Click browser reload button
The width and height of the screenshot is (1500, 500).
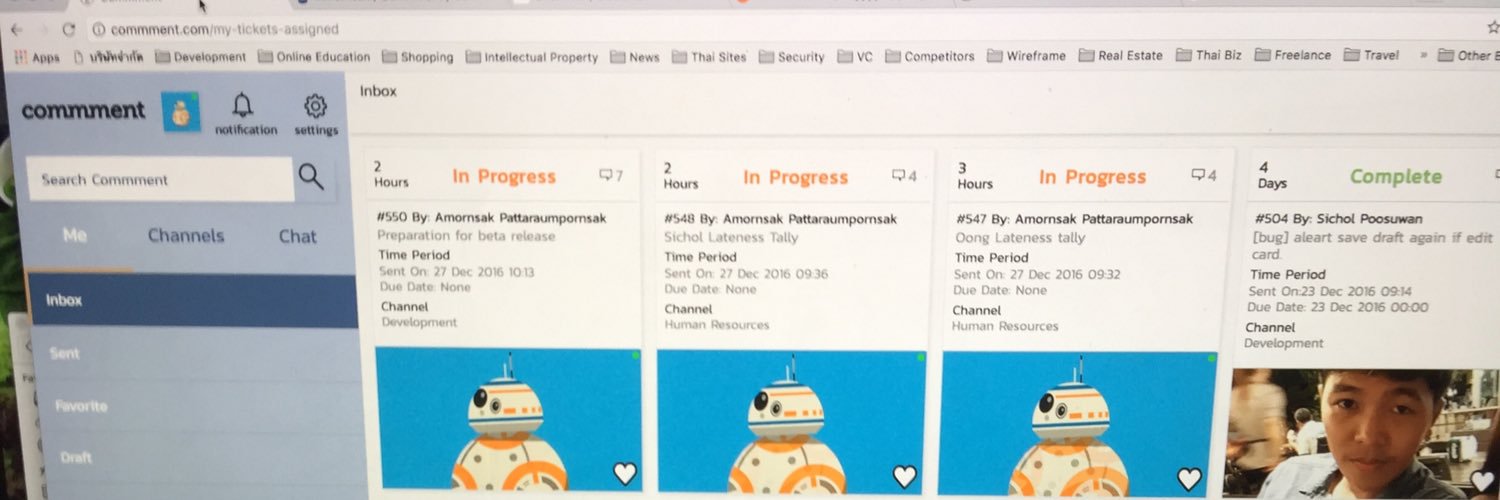(69, 30)
